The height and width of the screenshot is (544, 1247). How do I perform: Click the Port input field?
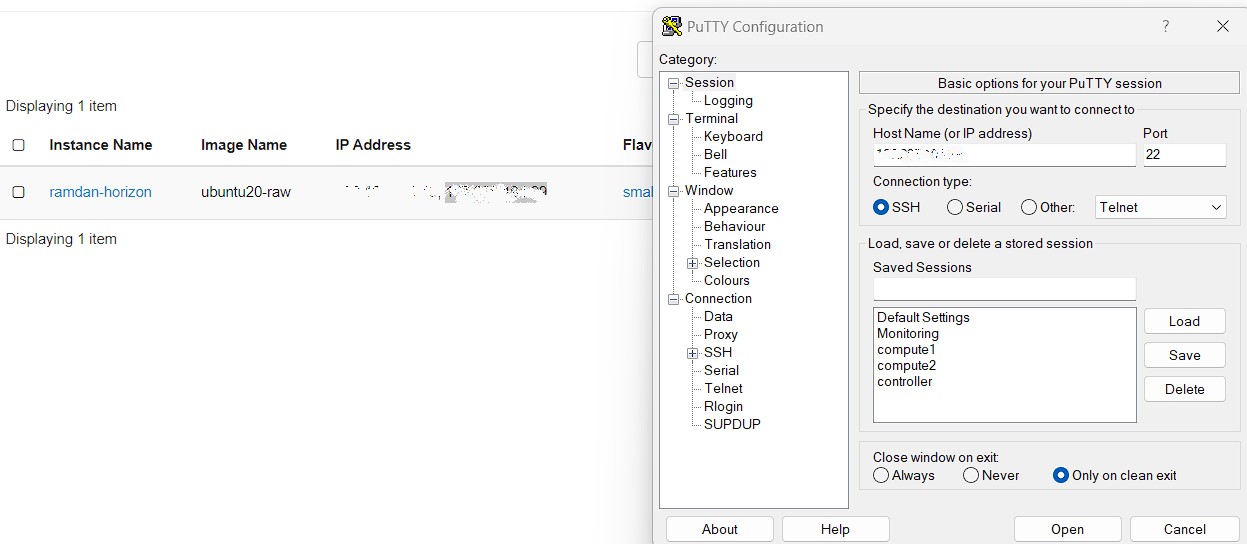point(1185,155)
